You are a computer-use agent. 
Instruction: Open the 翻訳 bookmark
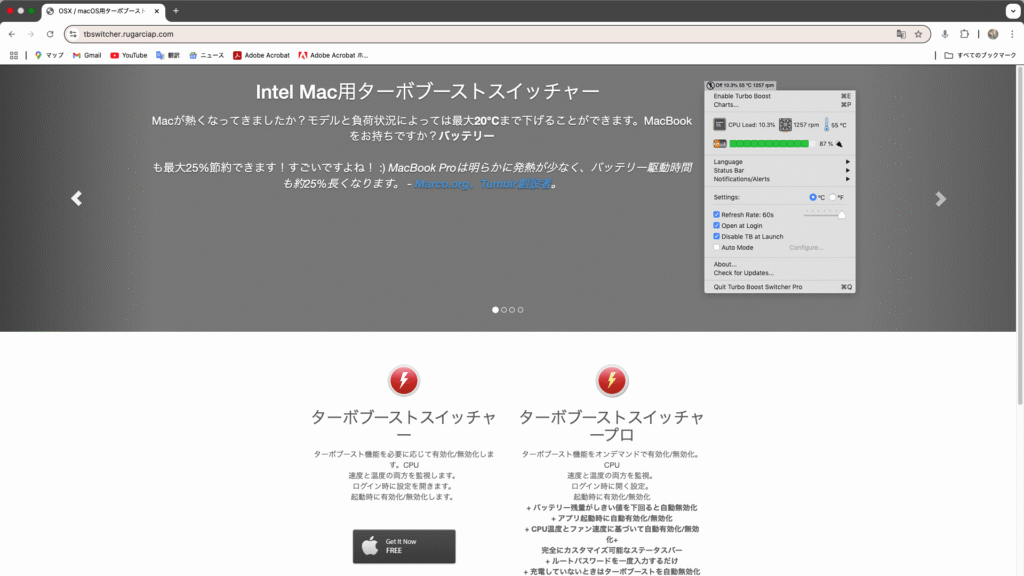[x=168, y=56]
